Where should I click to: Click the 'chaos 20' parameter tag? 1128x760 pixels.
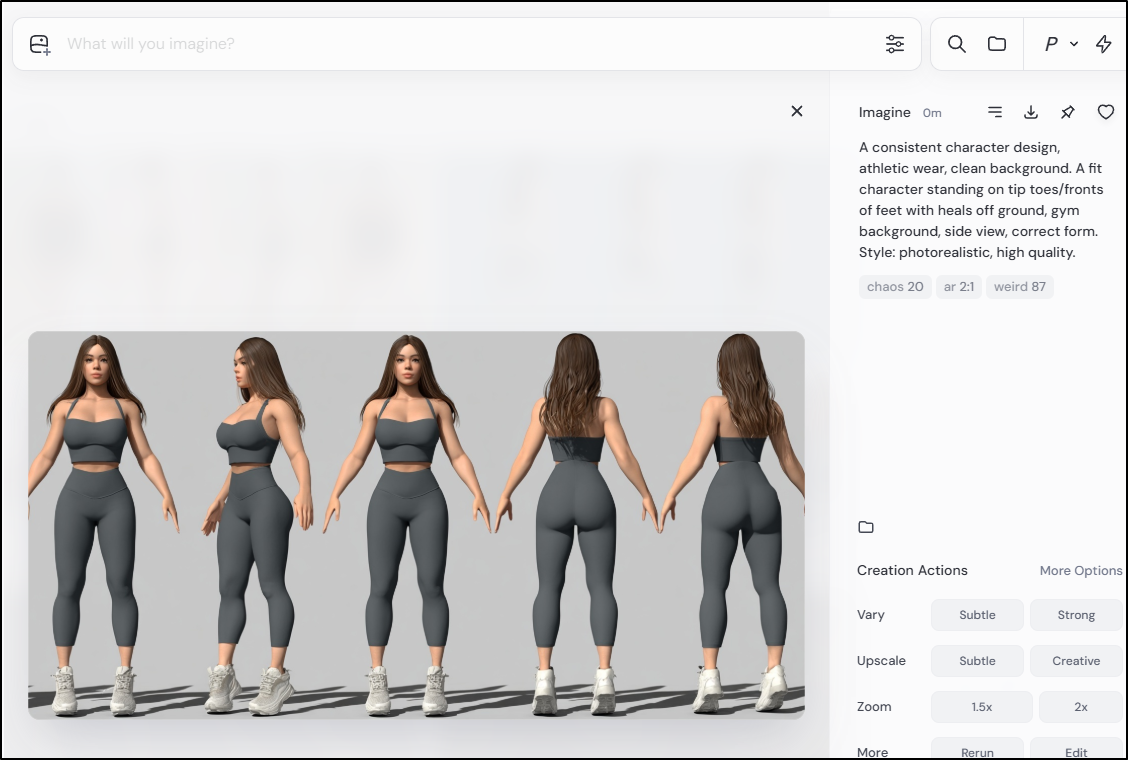pos(895,287)
